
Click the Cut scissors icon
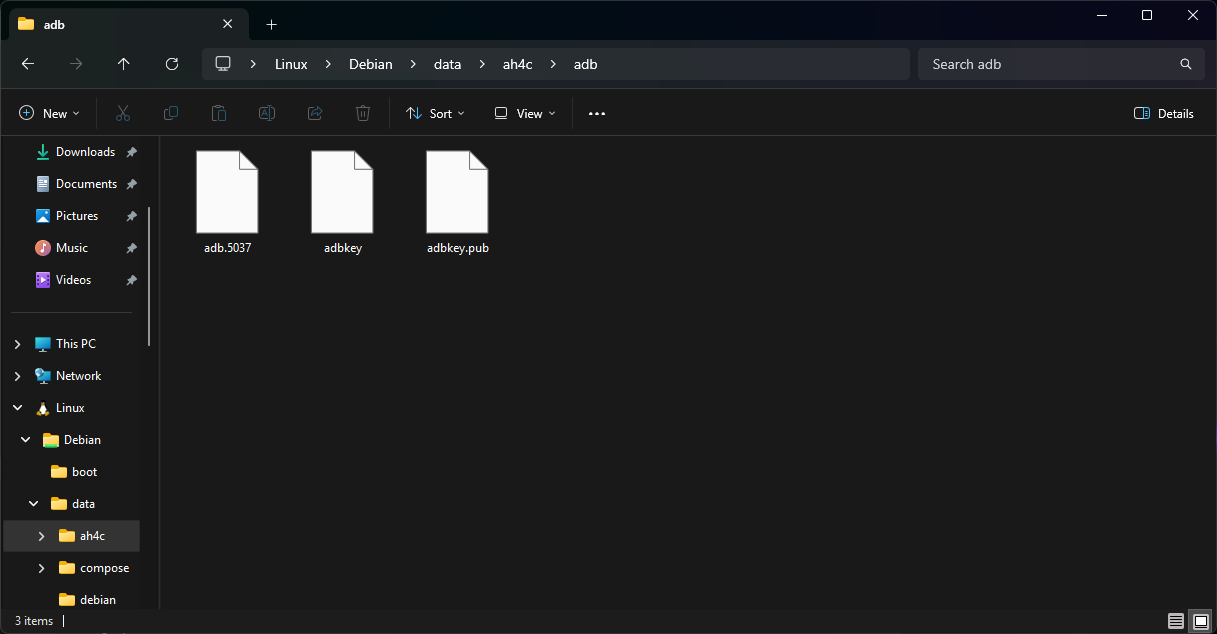coord(123,114)
